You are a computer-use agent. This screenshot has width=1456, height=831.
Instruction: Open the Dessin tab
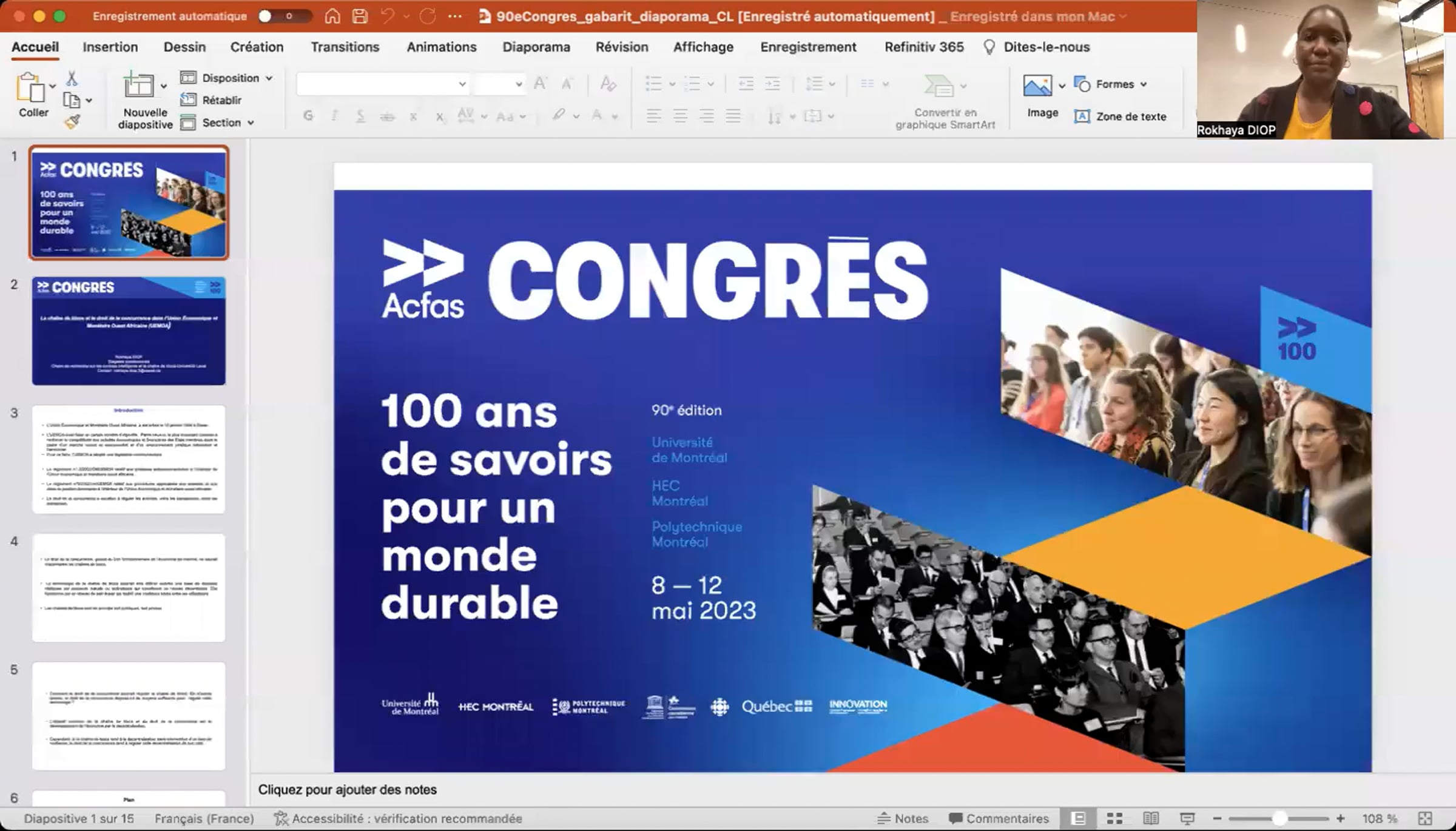pos(184,47)
